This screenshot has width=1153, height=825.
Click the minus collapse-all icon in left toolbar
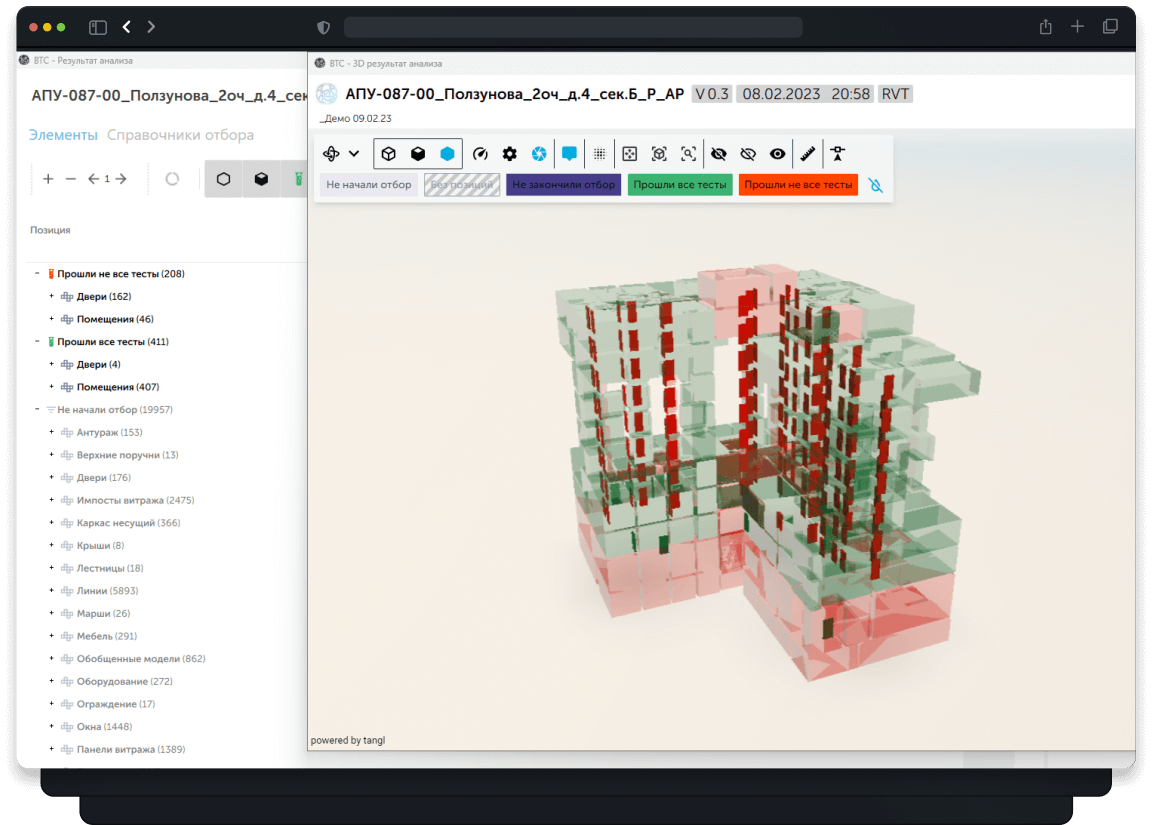pyautogui.click(x=71, y=179)
